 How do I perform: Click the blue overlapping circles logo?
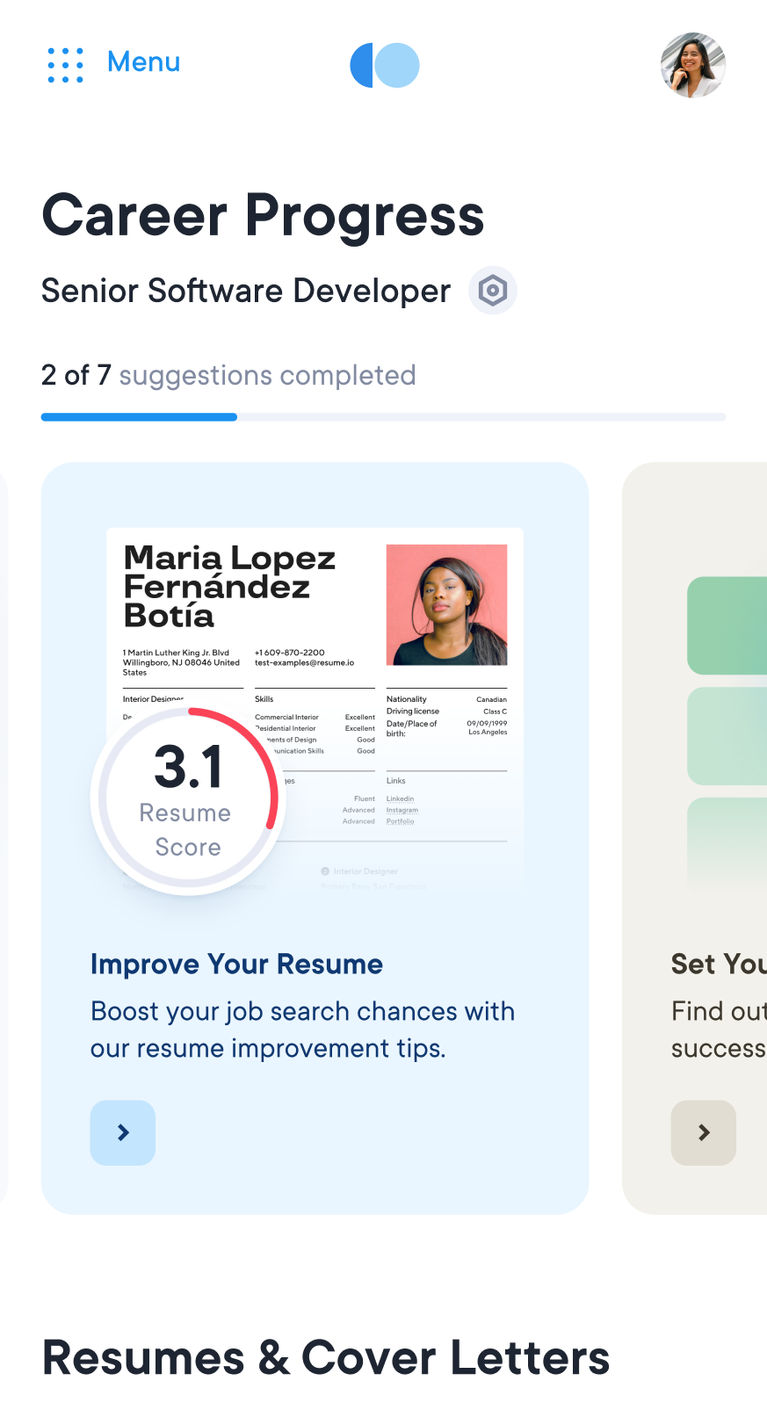click(384, 65)
